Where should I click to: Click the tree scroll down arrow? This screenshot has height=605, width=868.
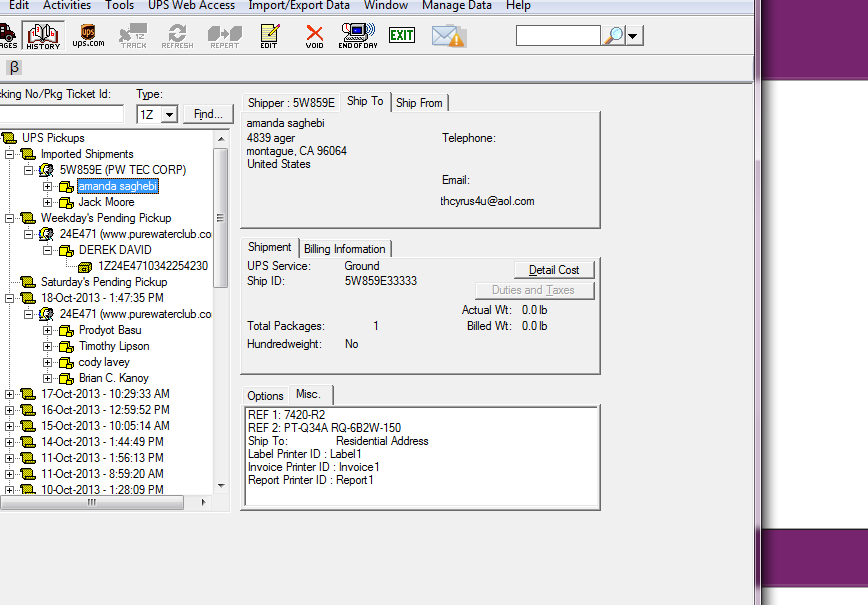(x=221, y=486)
